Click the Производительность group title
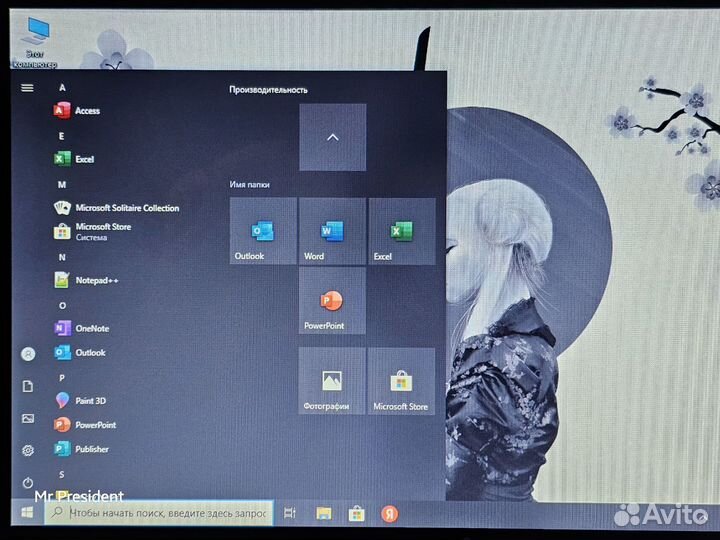Viewport: 720px width, 540px height. click(269, 90)
